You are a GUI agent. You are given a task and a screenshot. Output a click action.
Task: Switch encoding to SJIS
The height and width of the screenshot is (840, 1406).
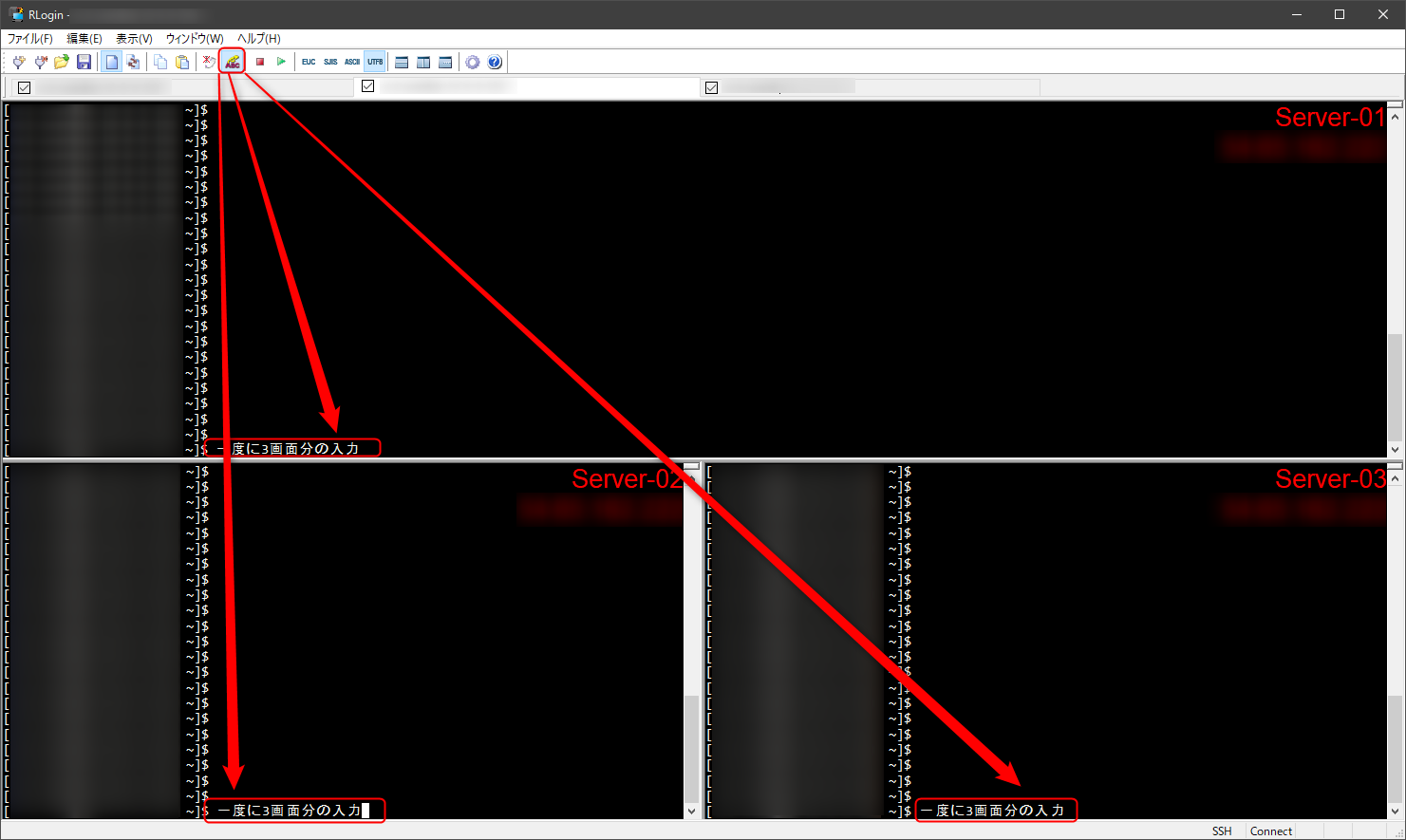click(330, 62)
